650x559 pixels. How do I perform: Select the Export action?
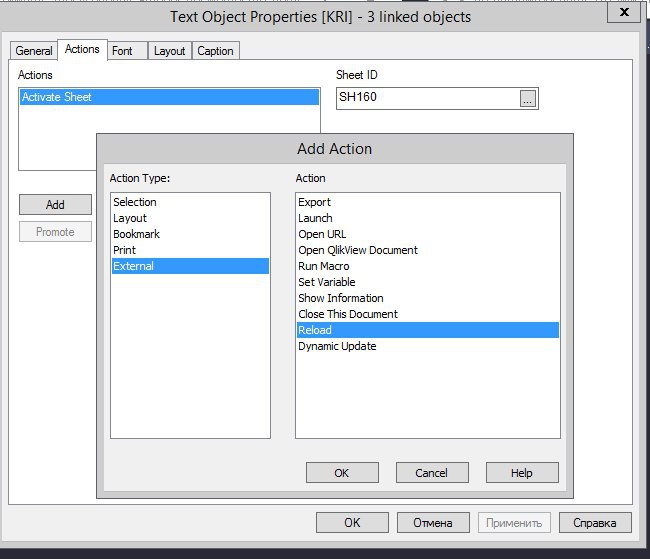point(428,202)
